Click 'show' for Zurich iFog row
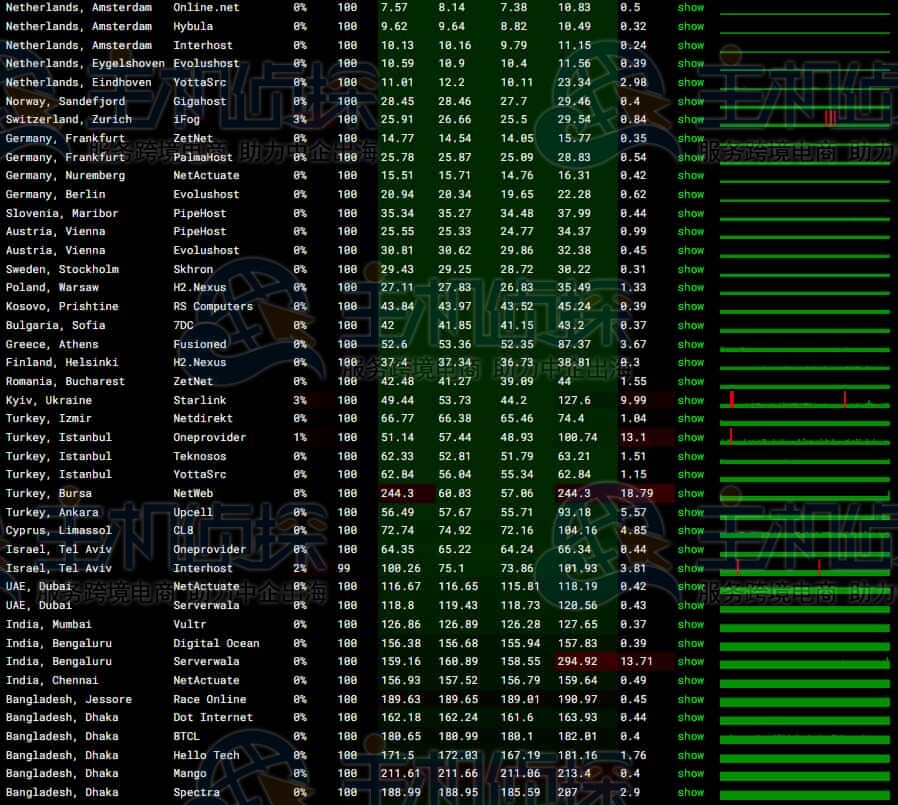The width and height of the screenshot is (898, 805). tap(691, 120)
